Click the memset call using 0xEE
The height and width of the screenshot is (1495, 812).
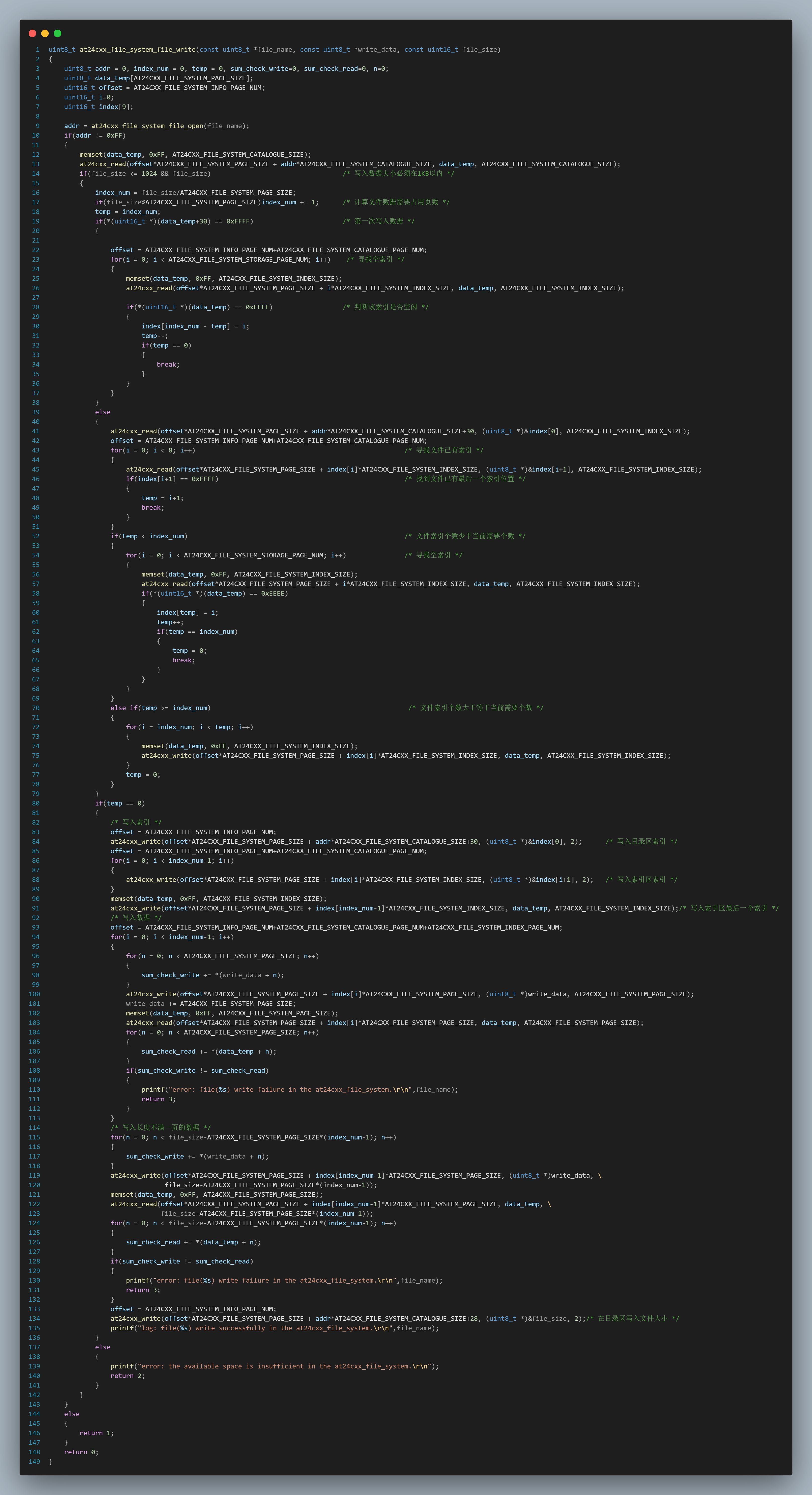250,746
